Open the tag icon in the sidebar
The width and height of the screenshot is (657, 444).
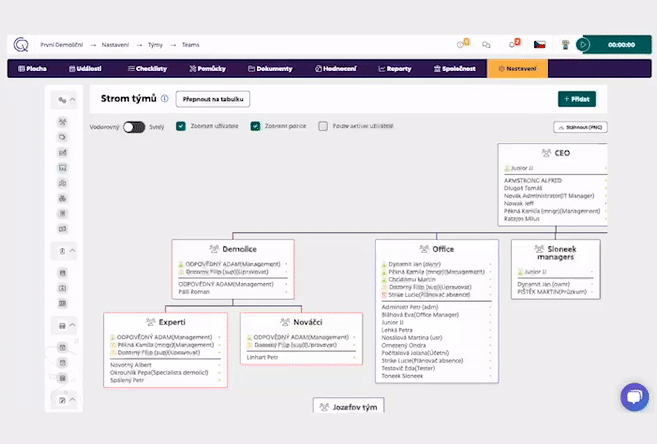click(62, 137)
